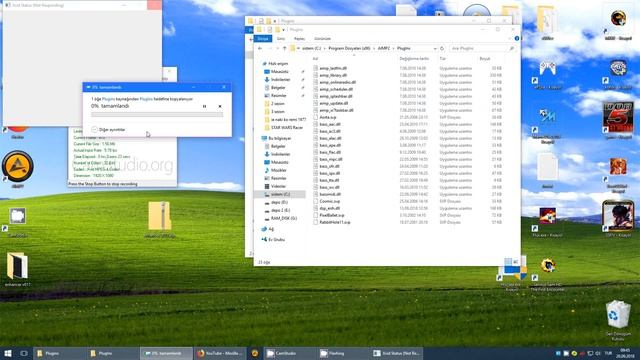
Task: Open İndirilenler under Hızlı erişim
Action: 280,80
